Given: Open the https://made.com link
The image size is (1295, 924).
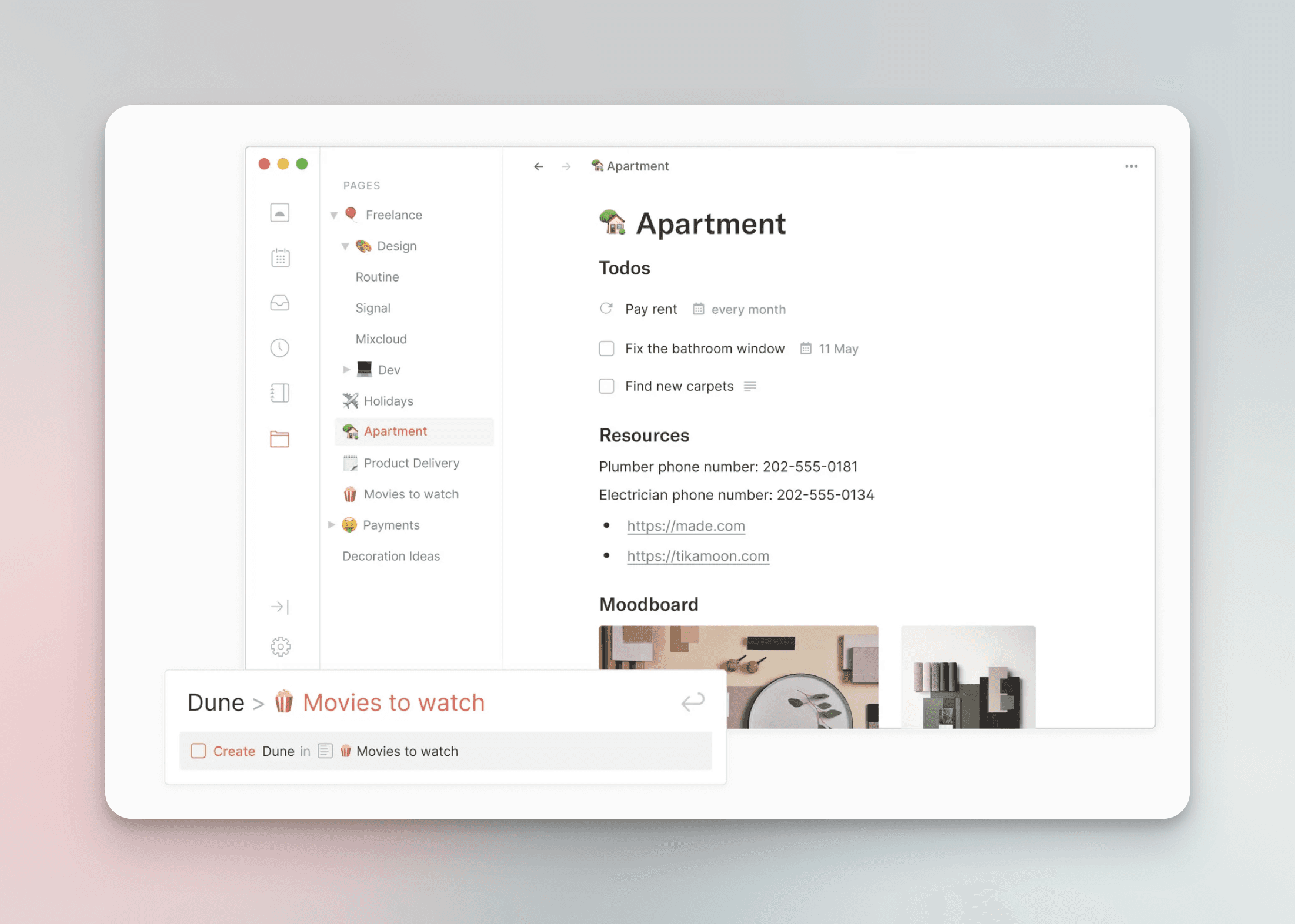Looking at the screenshot, I should click(x=686, y=525).
